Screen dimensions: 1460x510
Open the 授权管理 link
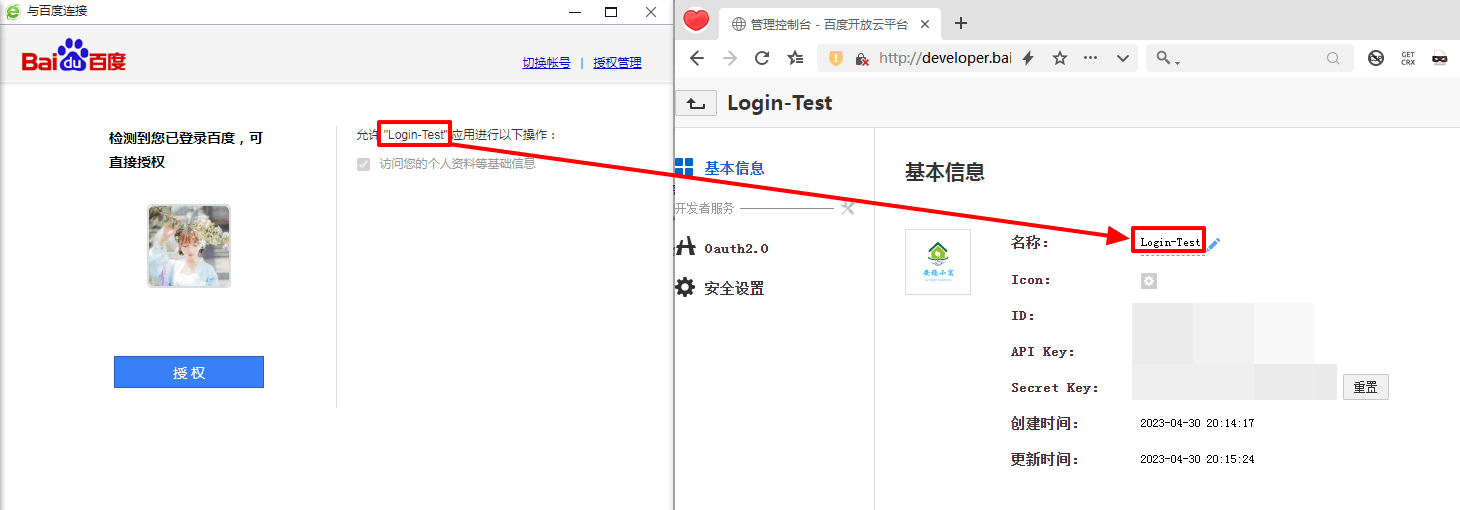point(617,63)
